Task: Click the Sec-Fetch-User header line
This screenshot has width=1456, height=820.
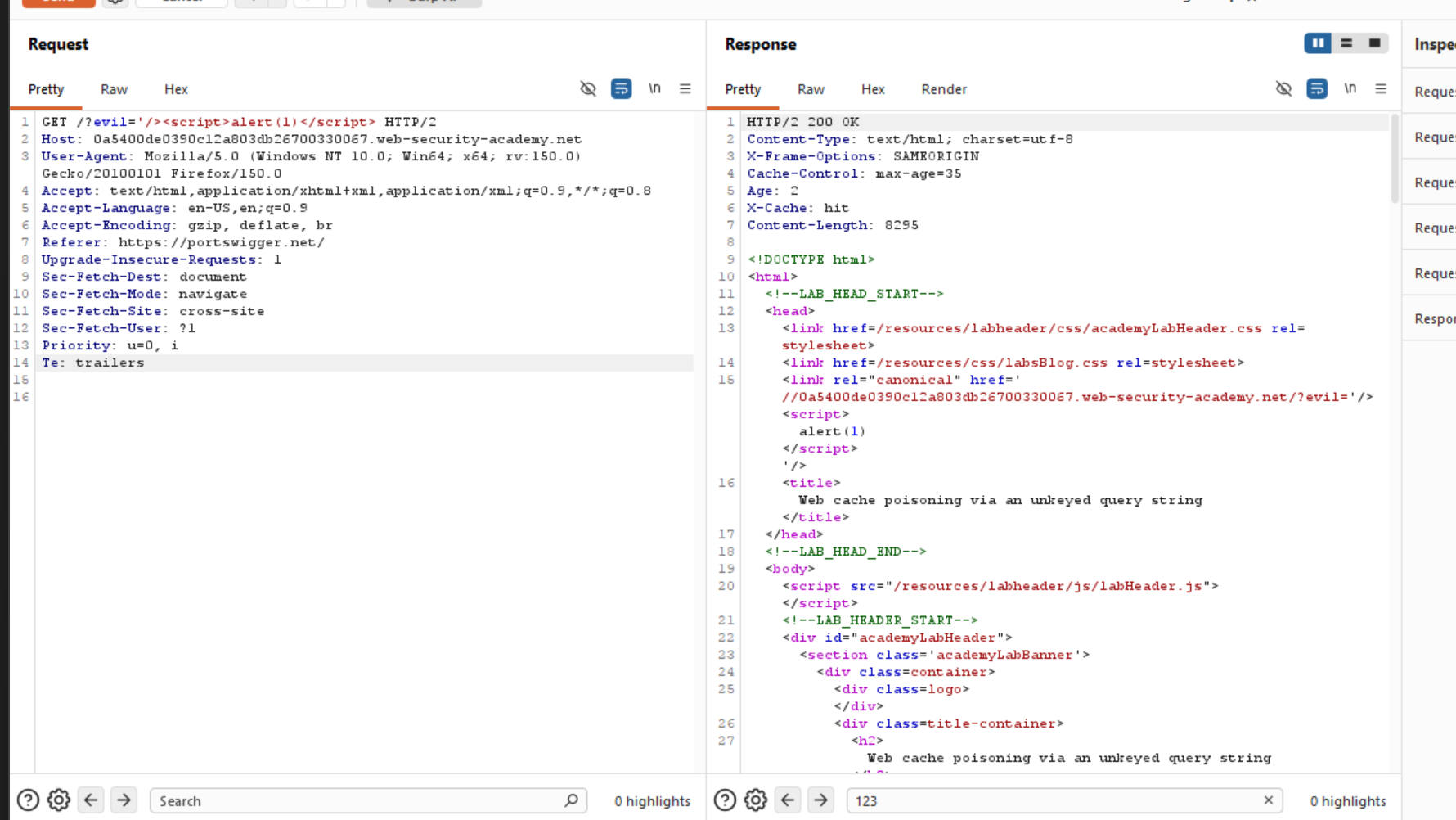Action: coord(119,328)
